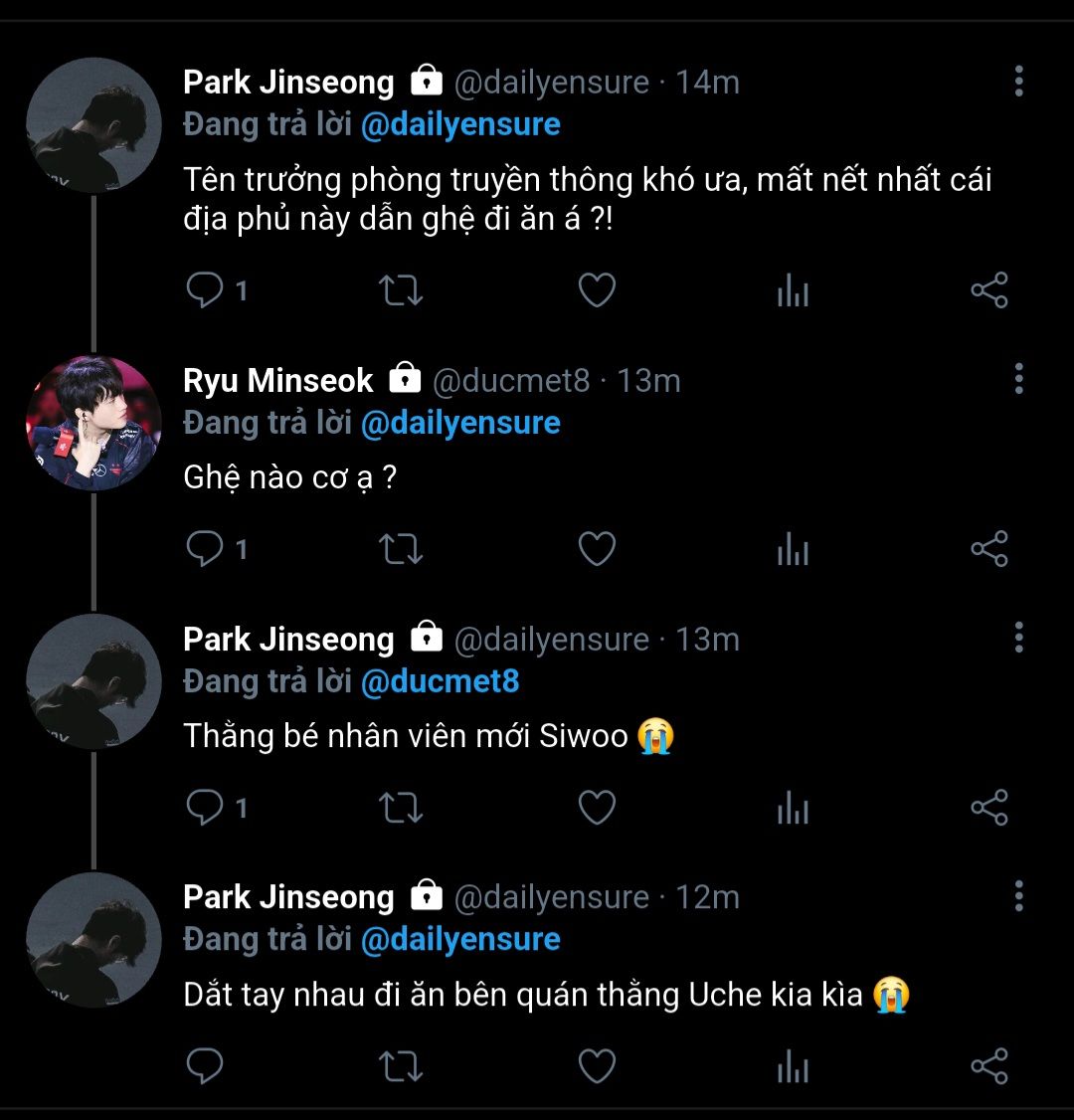Screen dimensions: 1074x1120
Task: Open Ryu Minseok's profile picture
Action: click(x=93, y=423)
